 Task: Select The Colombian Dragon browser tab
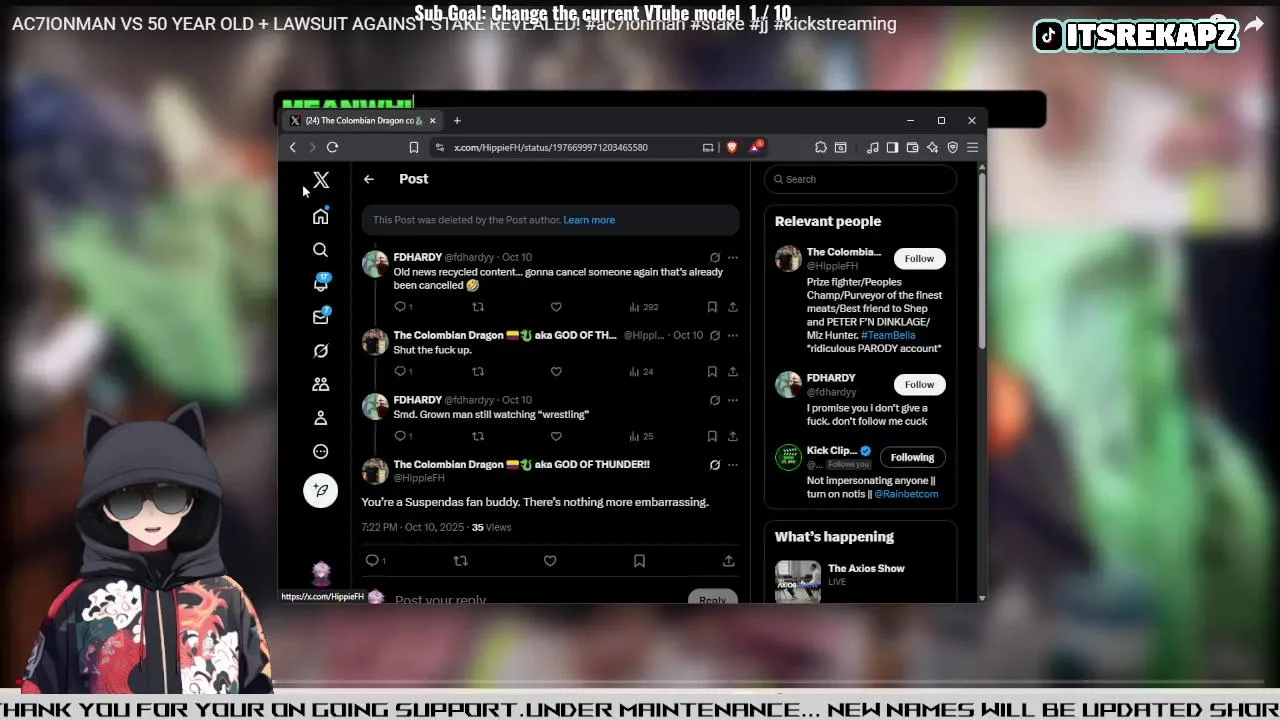(362, 121)
